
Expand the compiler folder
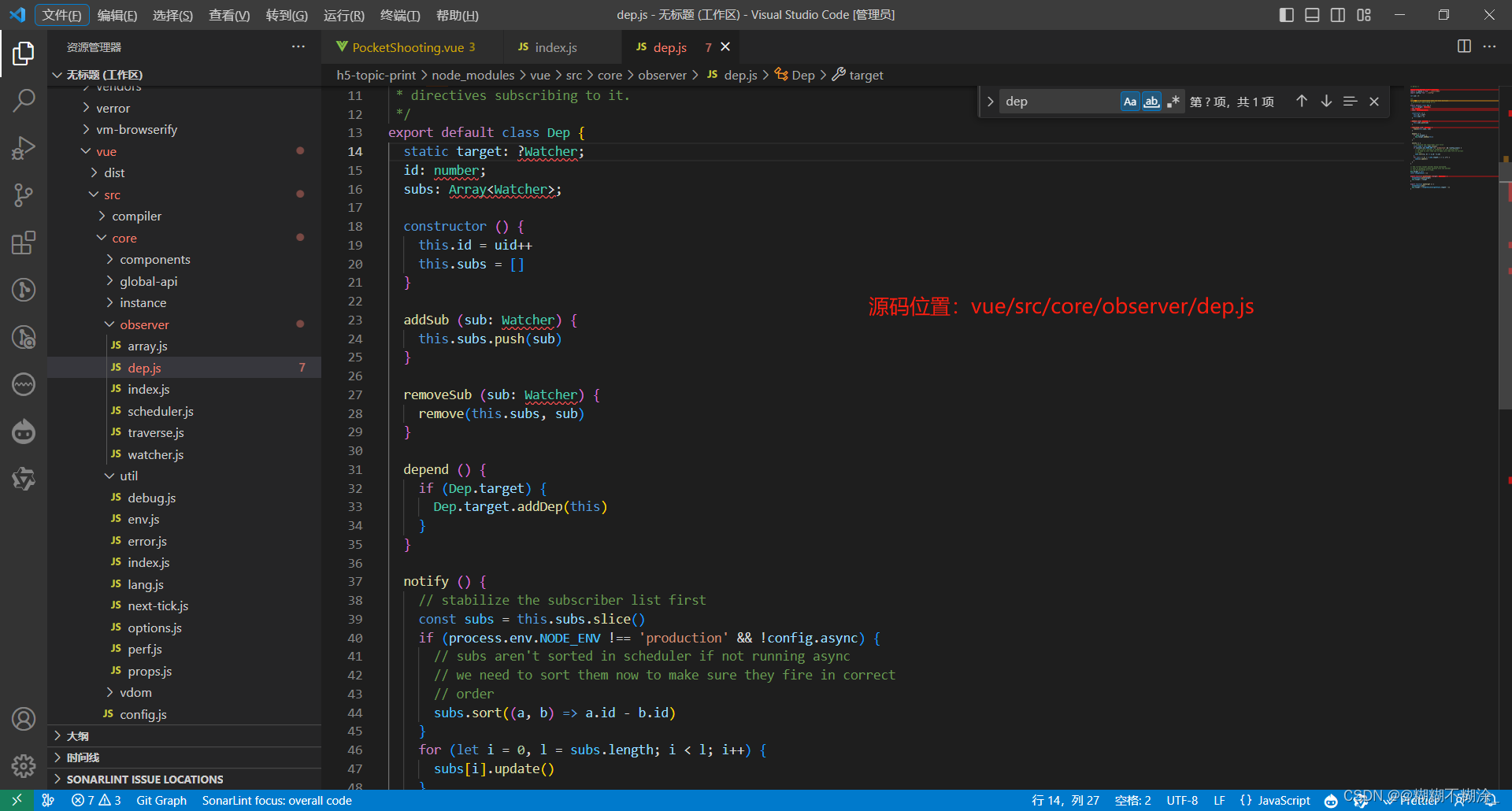(x=102, y=216)
